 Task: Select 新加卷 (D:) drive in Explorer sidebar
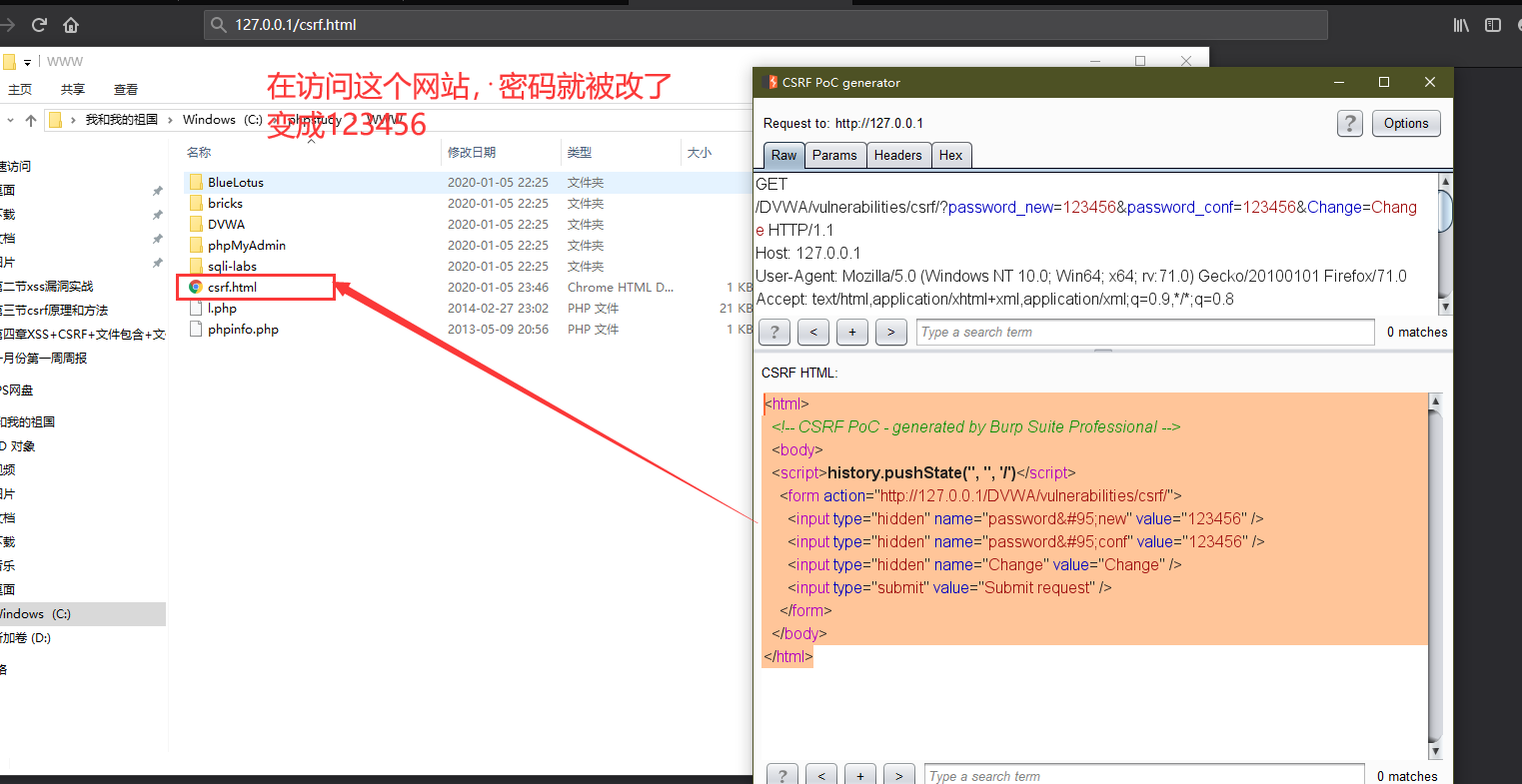(x=26, y=638)
